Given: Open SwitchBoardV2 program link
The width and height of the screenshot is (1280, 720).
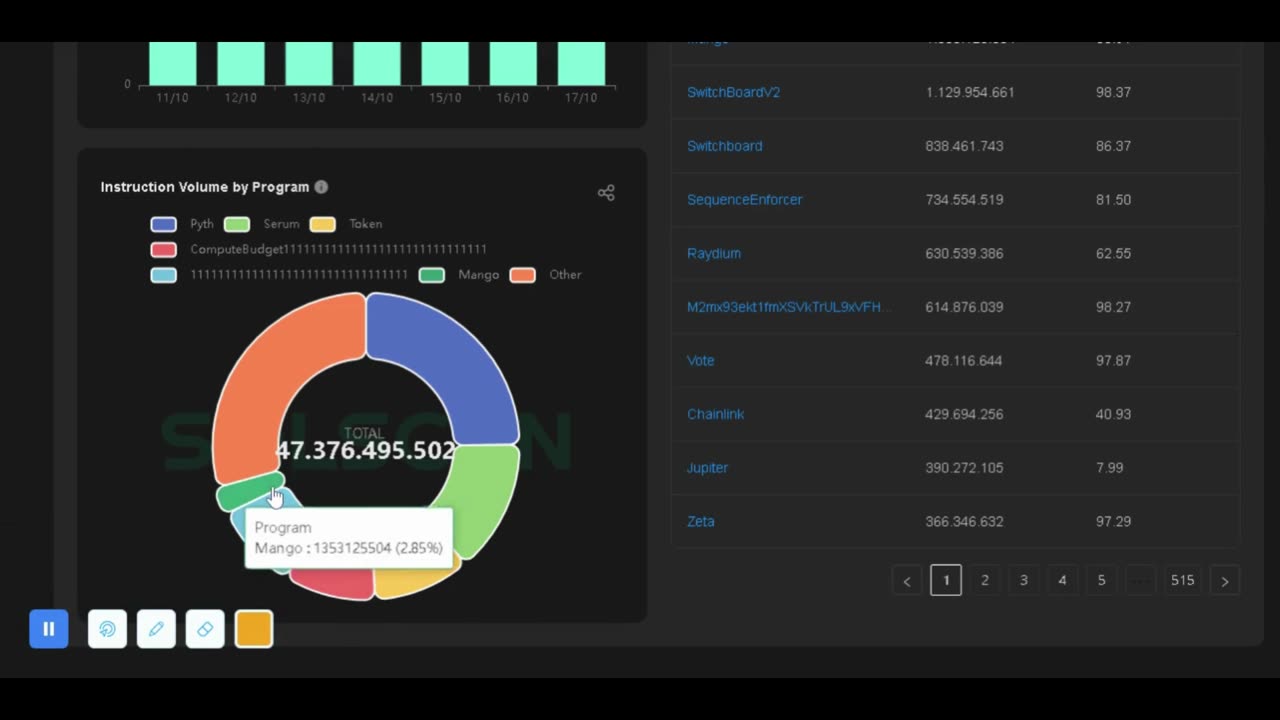Looking at the screenshot, I should pyautogui.click(x=733, y=92).
